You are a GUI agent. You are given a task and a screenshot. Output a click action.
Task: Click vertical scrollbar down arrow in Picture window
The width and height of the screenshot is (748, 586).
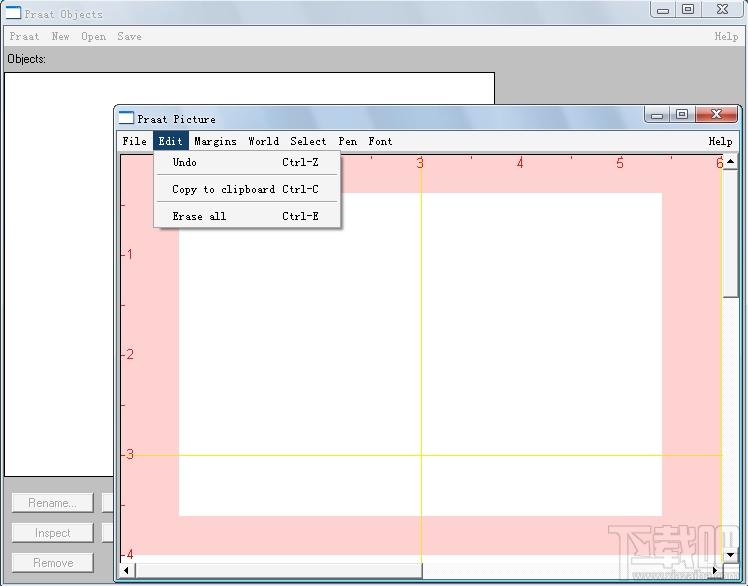(x=730, y=555)
